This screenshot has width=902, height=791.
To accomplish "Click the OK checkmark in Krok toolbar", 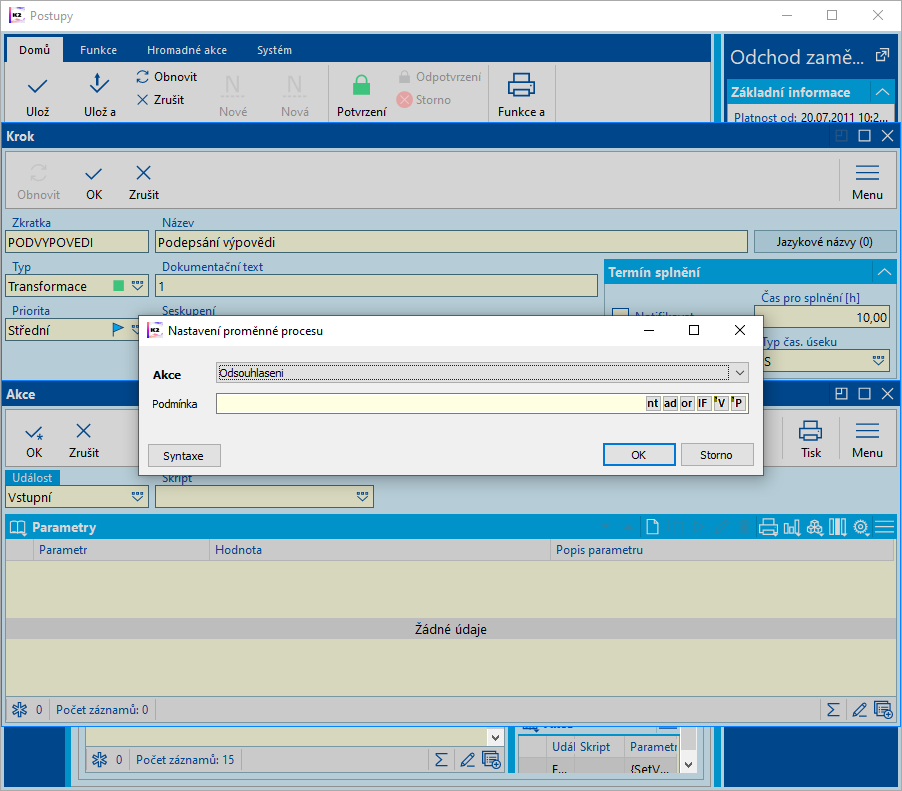I will click(x=94, y=174).
